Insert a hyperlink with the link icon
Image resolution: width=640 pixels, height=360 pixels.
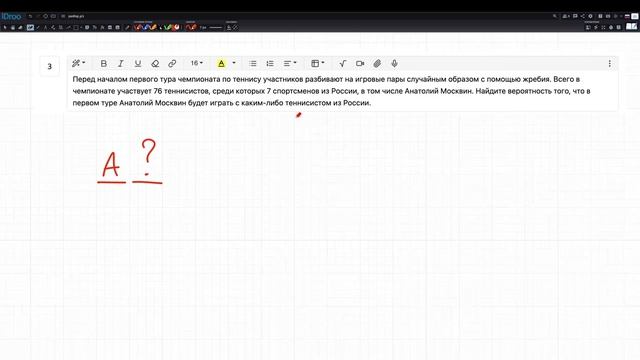(172, 63)
